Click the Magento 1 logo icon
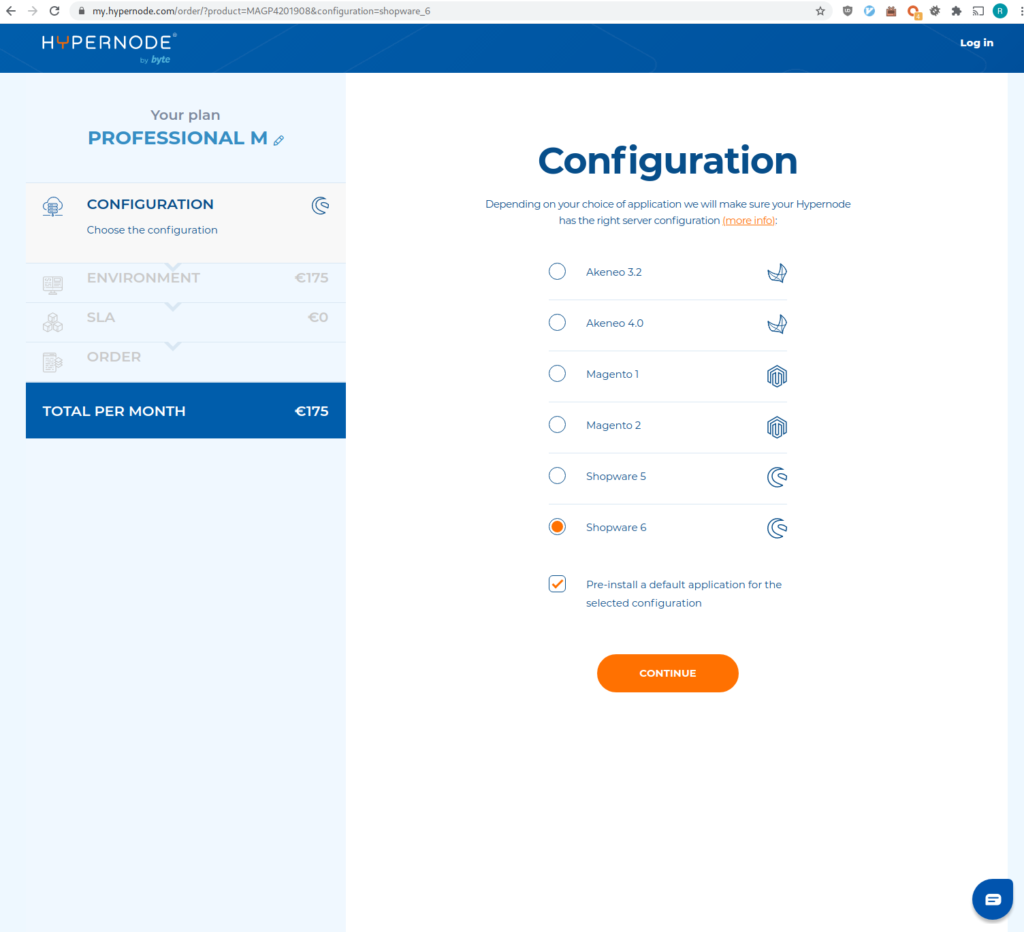Screen dimensions: 1024x932 776,376
